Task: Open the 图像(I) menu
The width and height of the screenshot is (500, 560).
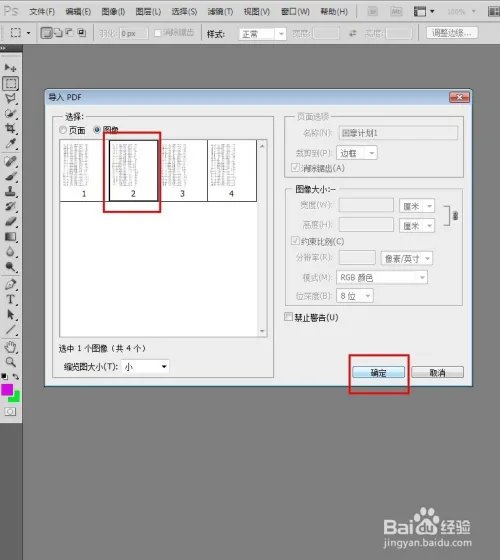Action: [113, 12]
